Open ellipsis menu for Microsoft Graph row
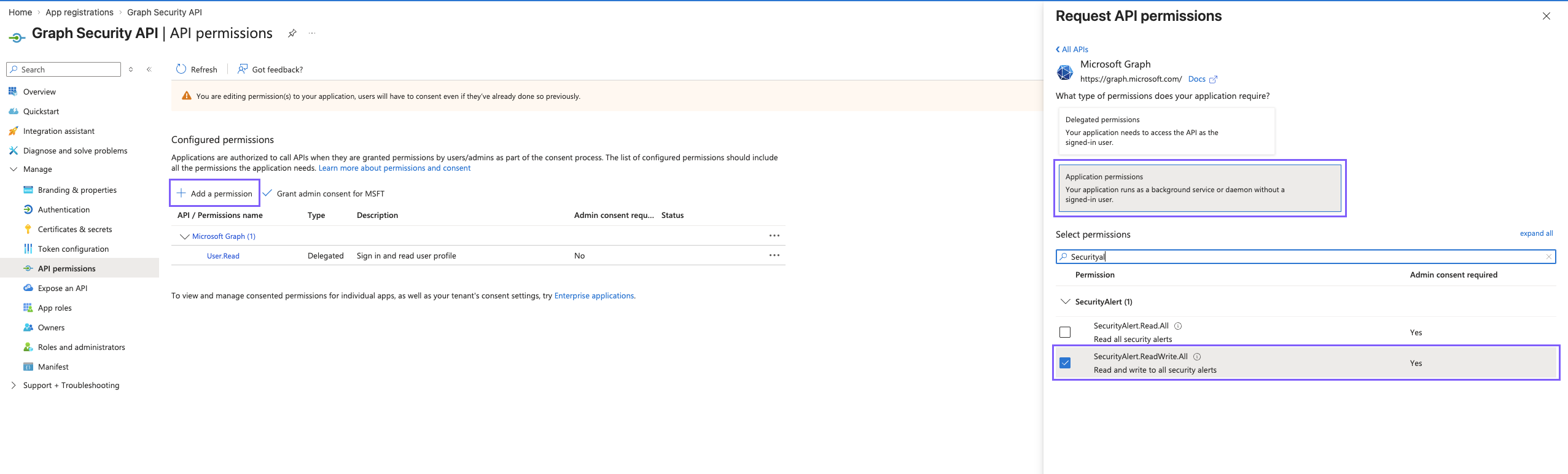The image size is (1568, 474). click(774, 236)
